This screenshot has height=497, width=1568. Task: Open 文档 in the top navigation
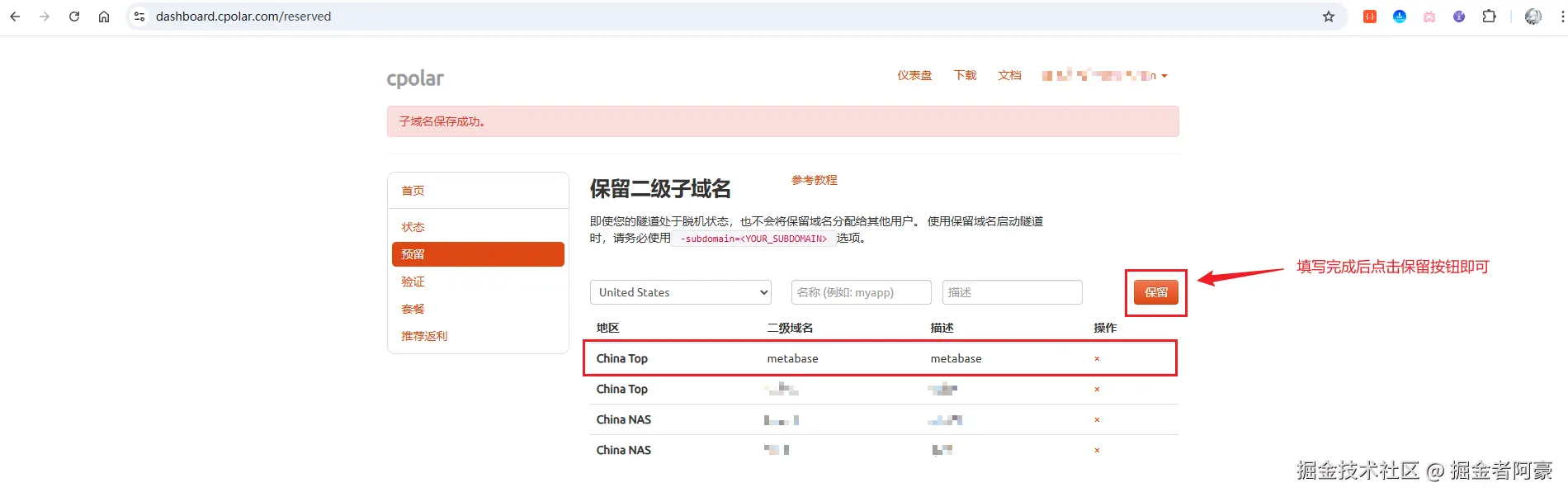coord(1009,75)
